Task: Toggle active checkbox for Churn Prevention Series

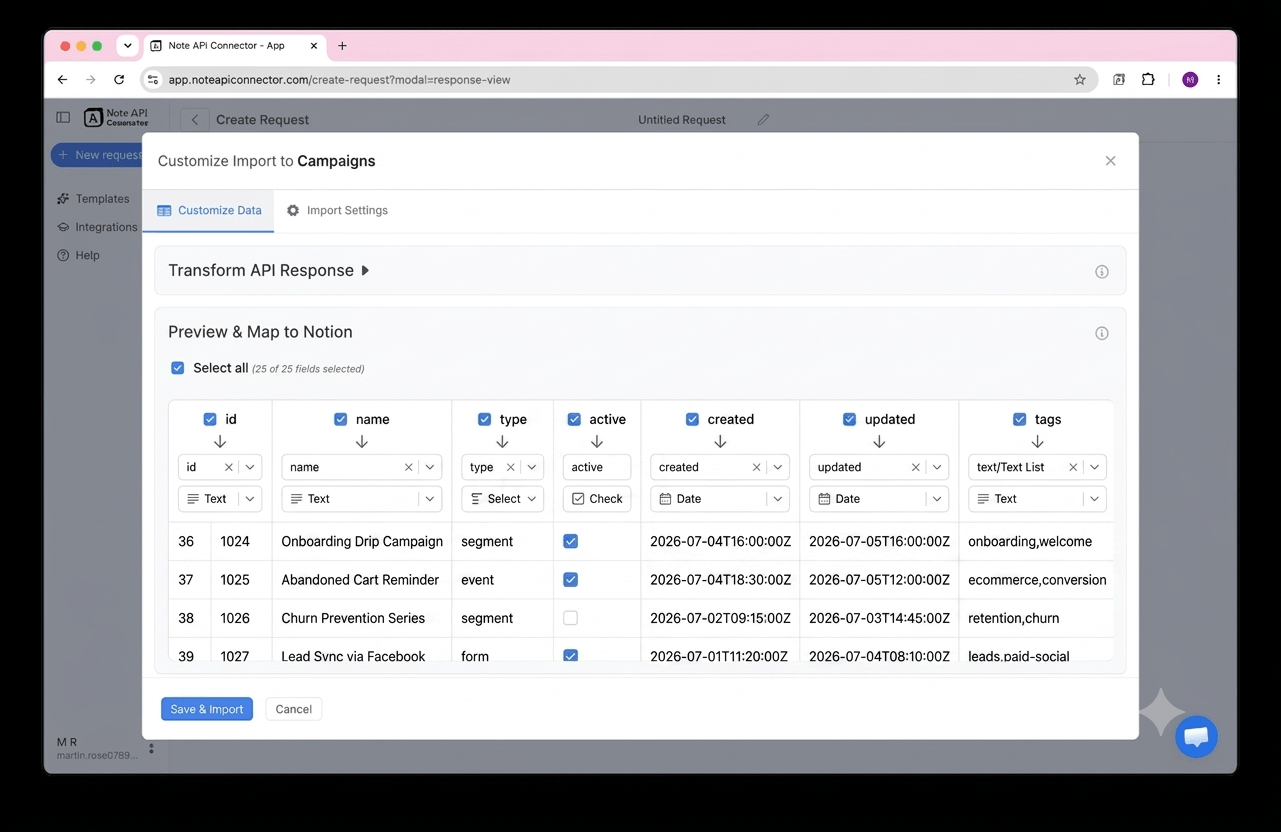Action: coord(571,618)
